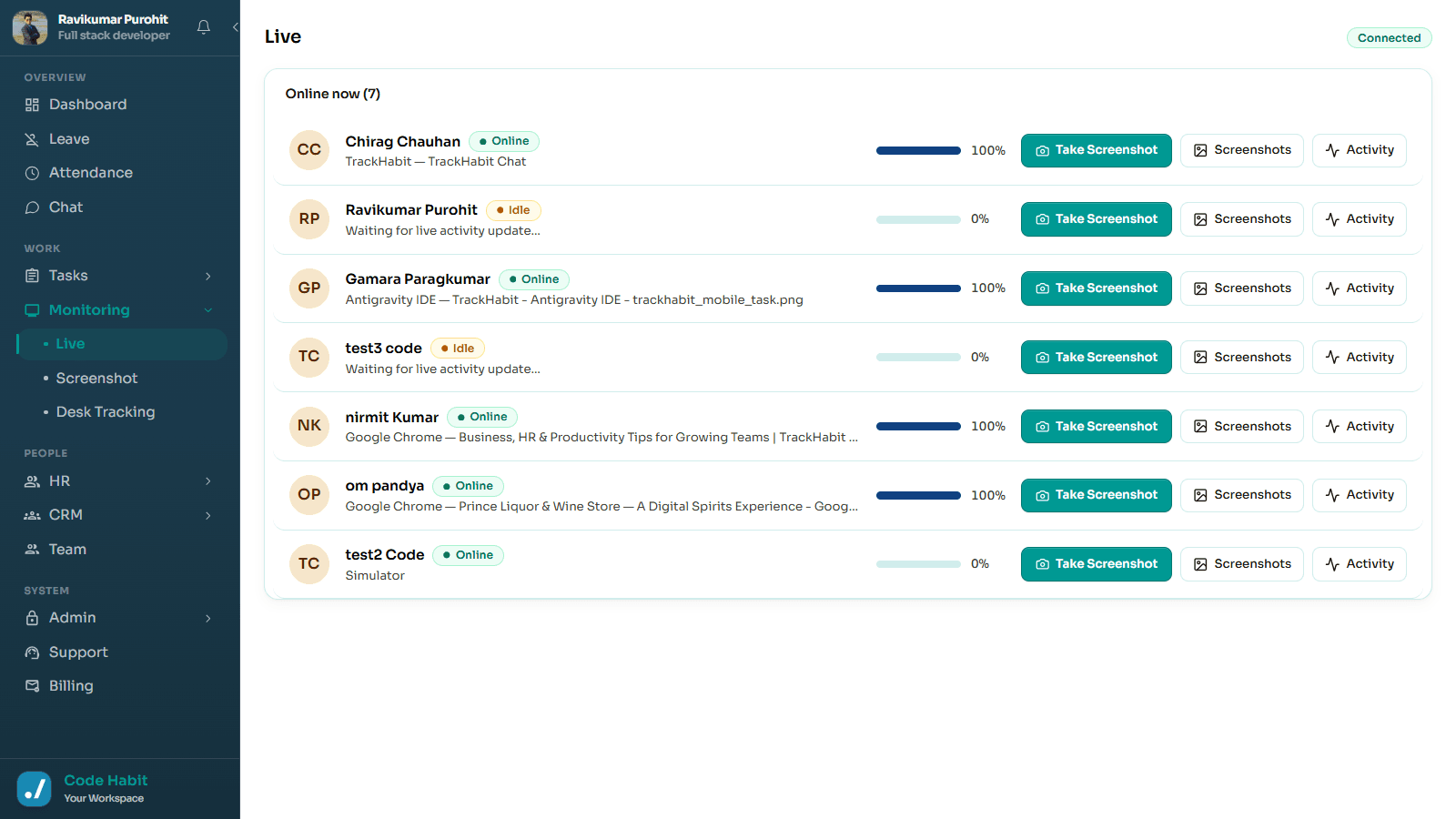Click the Tasks clipboard icon
The width and height of the screenshot is (1456, 819).
[x=32, y=276]
